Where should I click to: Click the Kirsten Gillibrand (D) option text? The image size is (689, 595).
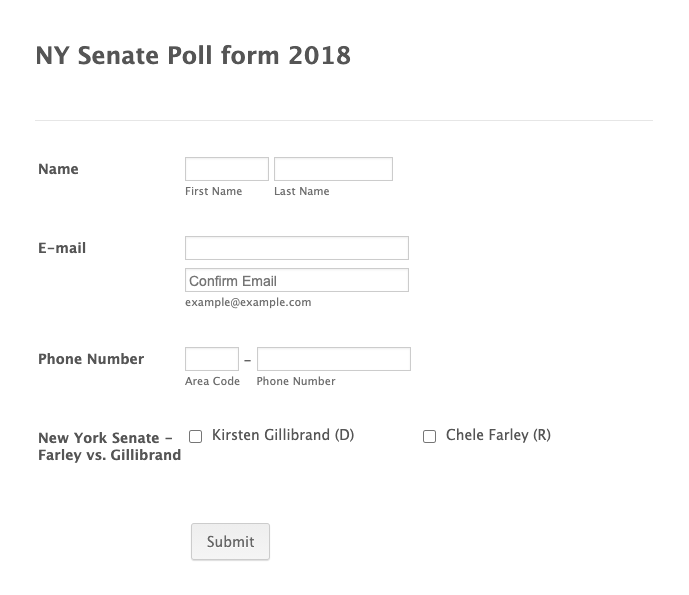coord(283,435)
